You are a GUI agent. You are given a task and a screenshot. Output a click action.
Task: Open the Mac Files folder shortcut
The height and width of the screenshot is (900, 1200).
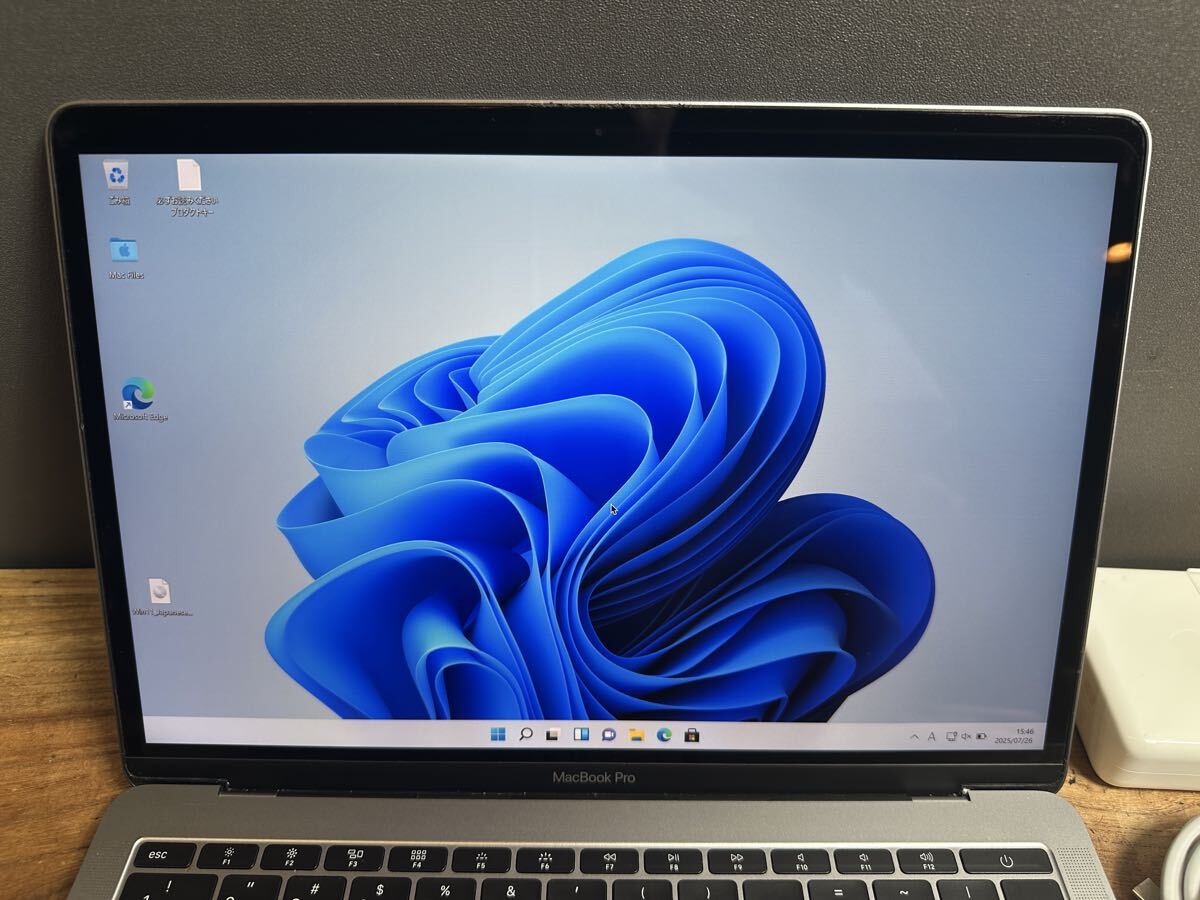pyautogui.click(x=125, y=256)
